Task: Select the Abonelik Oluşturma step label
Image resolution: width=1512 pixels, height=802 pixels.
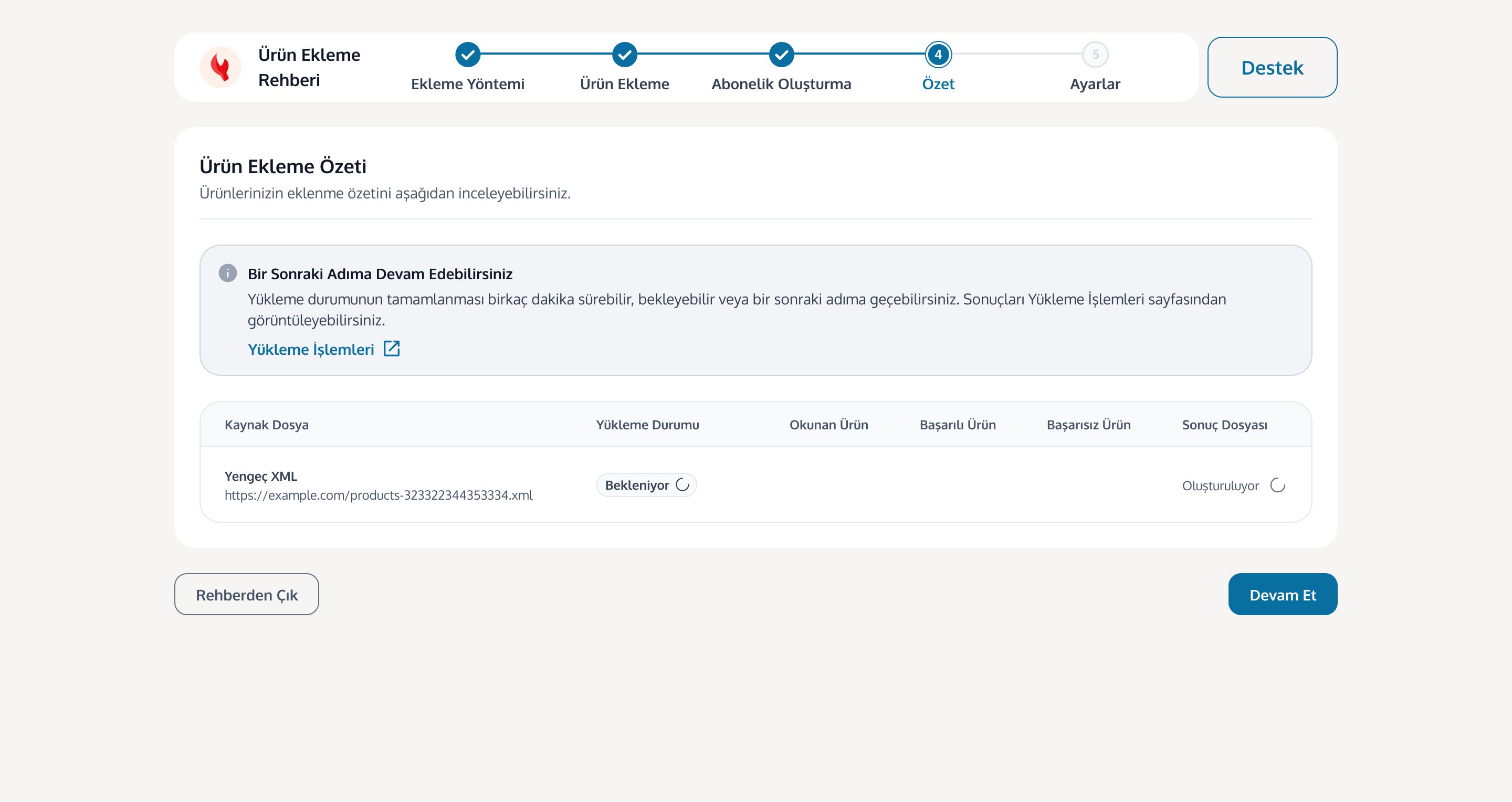Action: (781, 85)
